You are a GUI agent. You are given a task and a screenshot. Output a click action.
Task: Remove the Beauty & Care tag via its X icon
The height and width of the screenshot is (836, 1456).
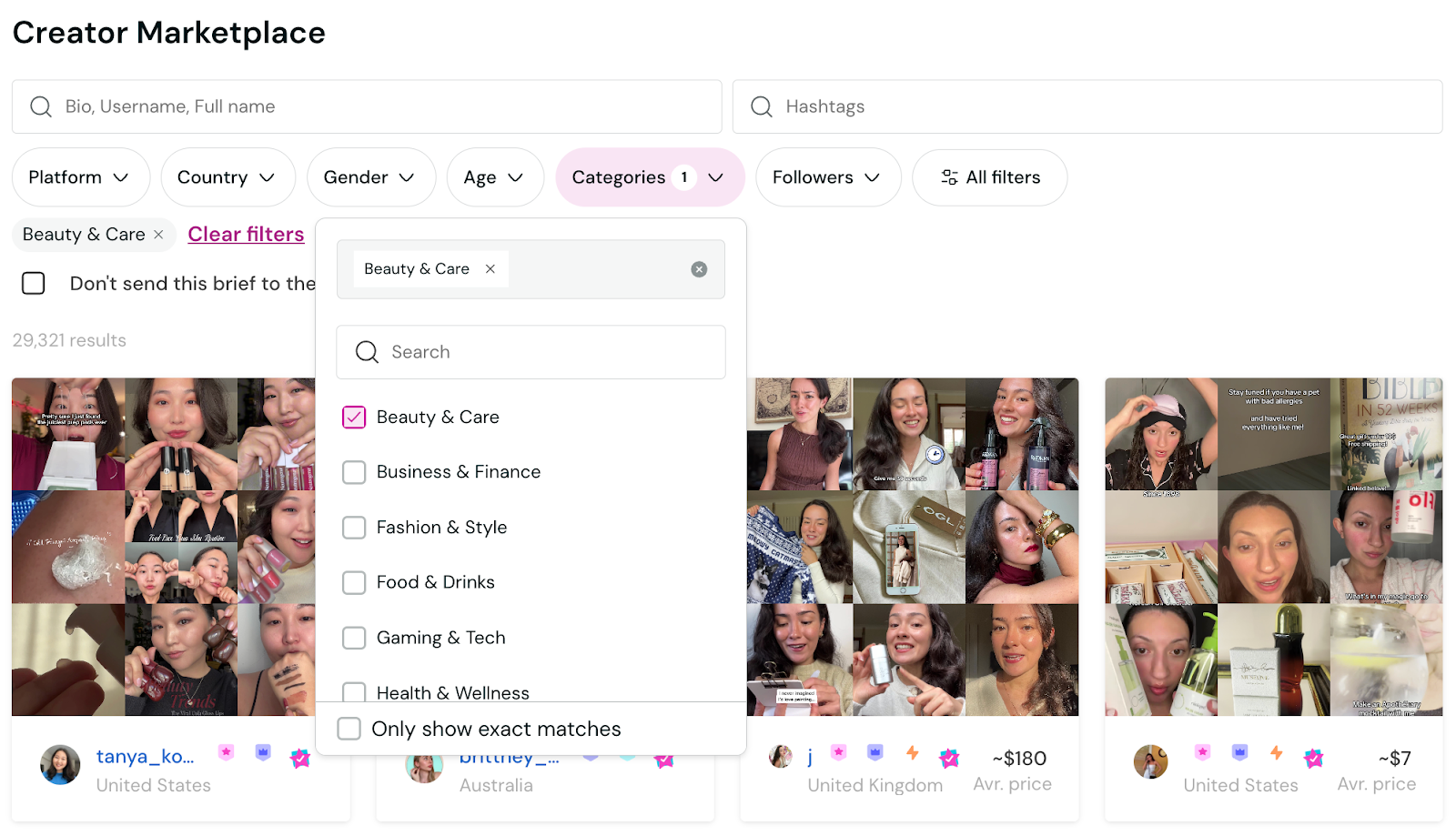tap(490, 268)
